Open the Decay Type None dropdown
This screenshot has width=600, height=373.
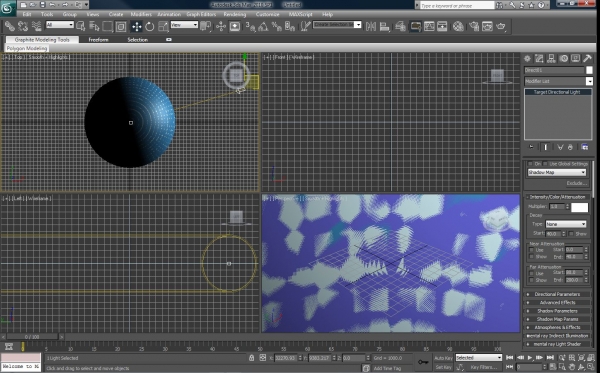(x=566, y=224)
